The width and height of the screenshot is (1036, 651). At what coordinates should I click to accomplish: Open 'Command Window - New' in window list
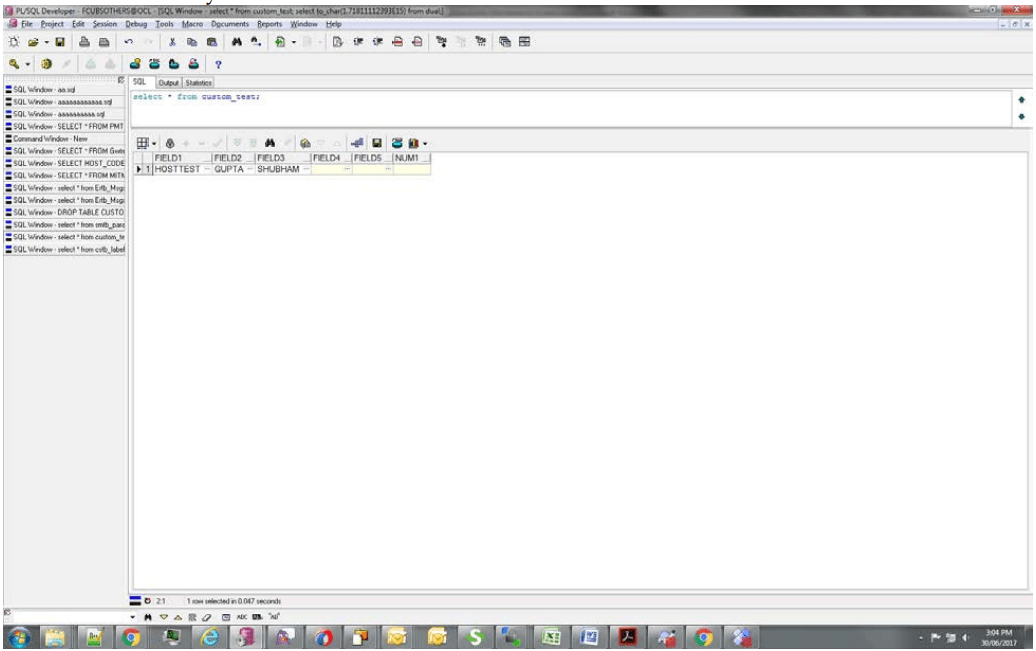65,139
